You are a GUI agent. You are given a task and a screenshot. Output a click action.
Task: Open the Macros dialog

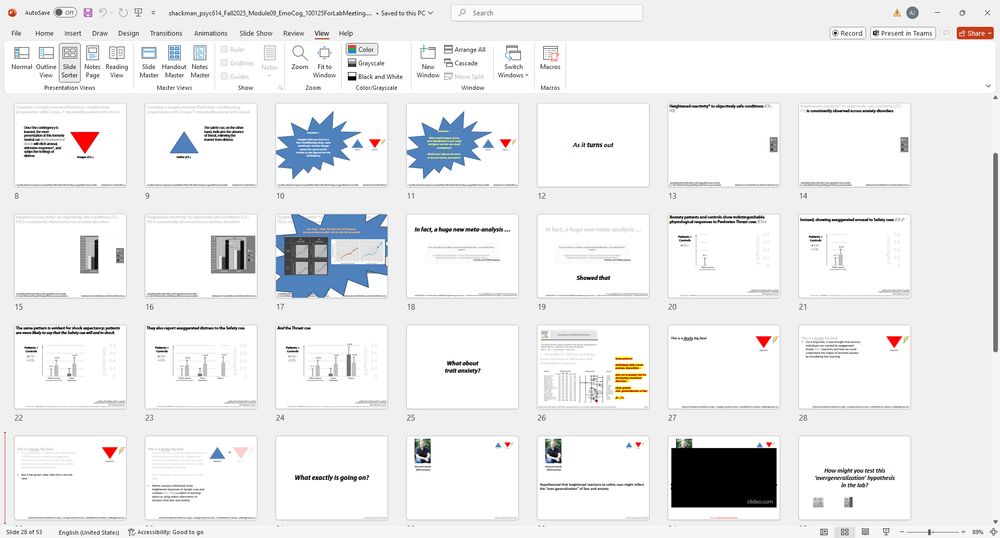pyautogui.click(x=550, y=59)
